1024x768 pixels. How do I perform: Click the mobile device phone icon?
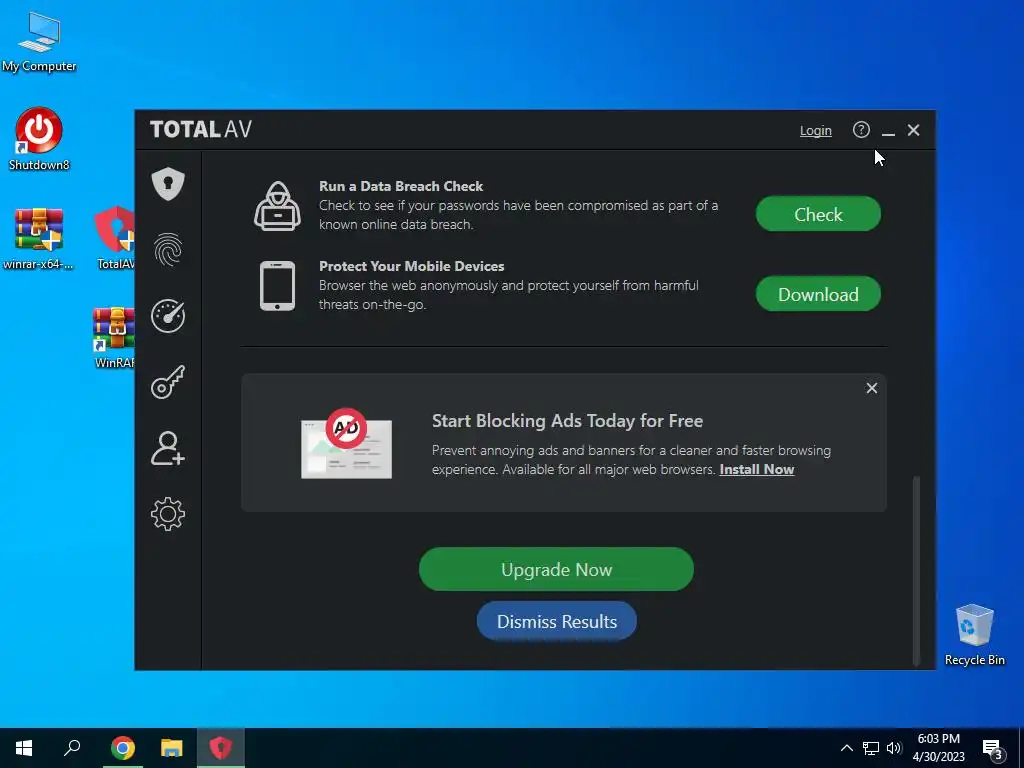[278, 286]
